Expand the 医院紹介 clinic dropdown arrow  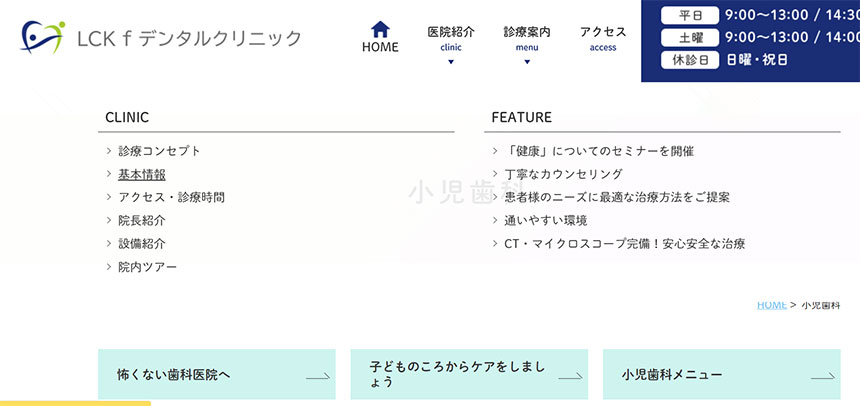tap(451, 62)
